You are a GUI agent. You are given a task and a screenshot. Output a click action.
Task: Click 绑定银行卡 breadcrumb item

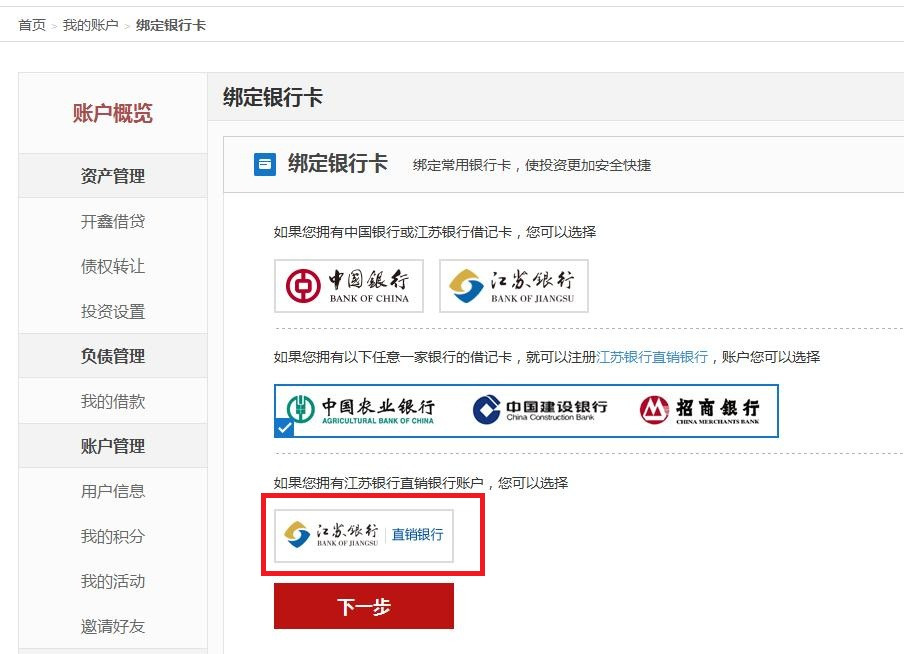(171, 25)
